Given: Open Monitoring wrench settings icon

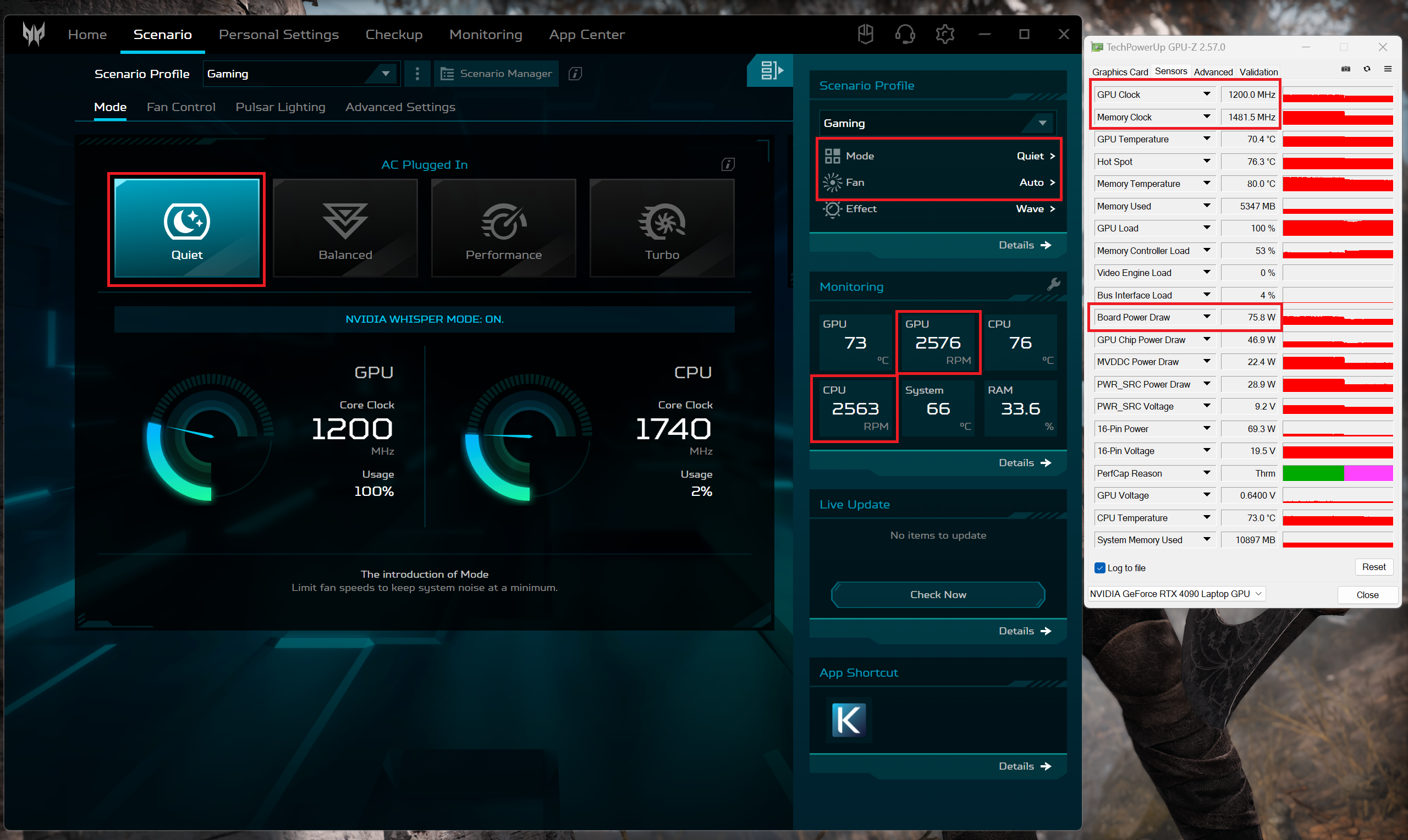Looking at the screenshot, I should (x=1053, y=284).
